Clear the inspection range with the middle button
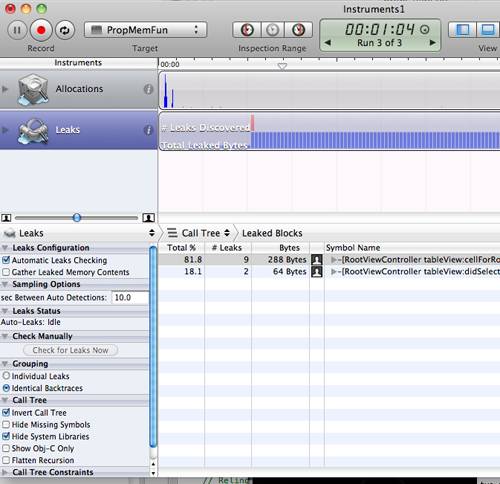Viewport: 500px width, 484px height. coord(273,30)
